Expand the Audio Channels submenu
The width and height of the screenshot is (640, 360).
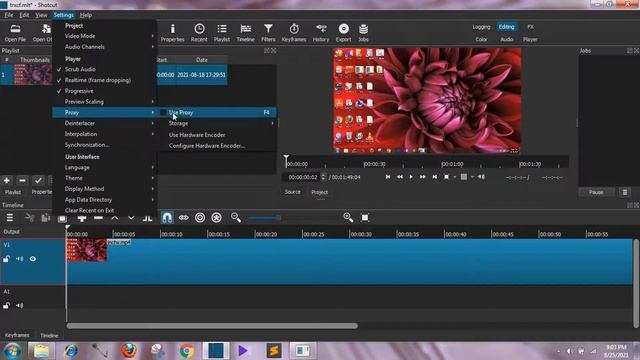[104, 47]
